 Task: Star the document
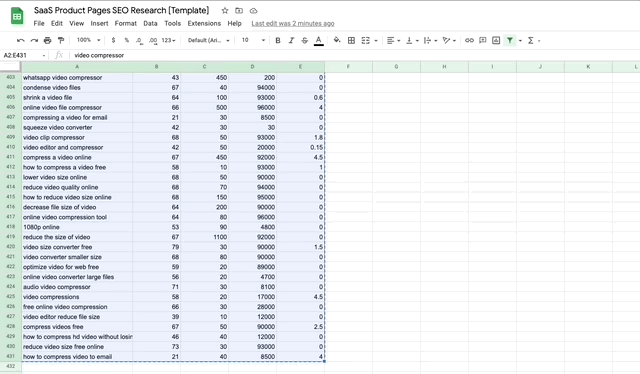225,11
